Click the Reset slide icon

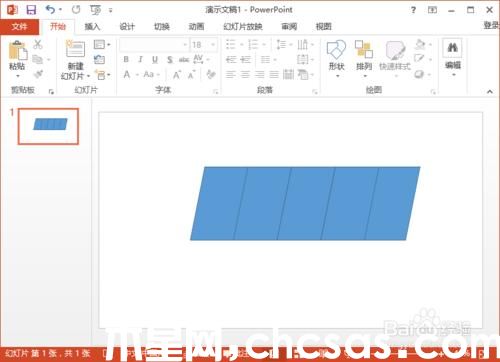[x=99, y=60]
